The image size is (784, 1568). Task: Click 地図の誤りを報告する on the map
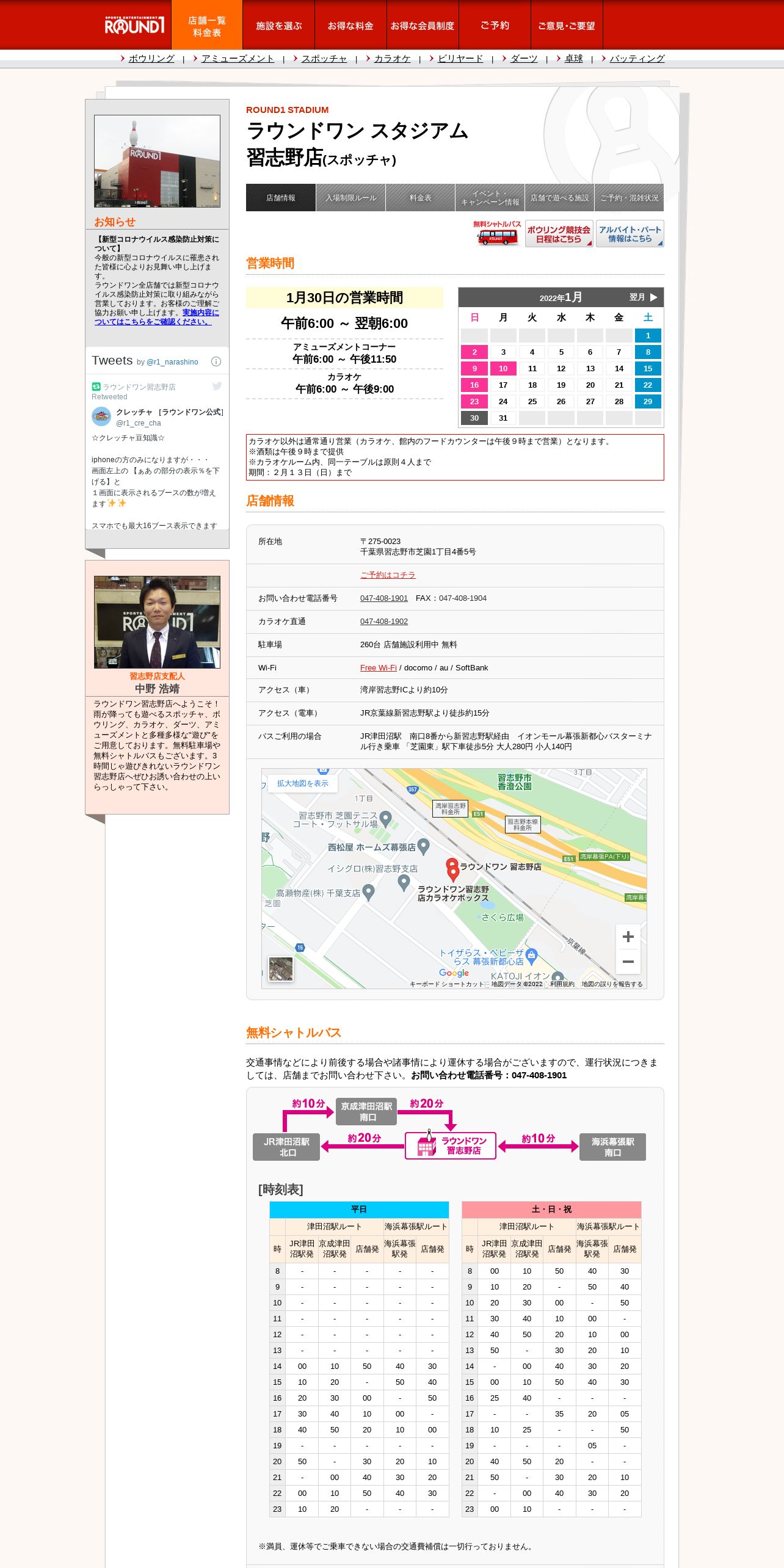[612, 984]
